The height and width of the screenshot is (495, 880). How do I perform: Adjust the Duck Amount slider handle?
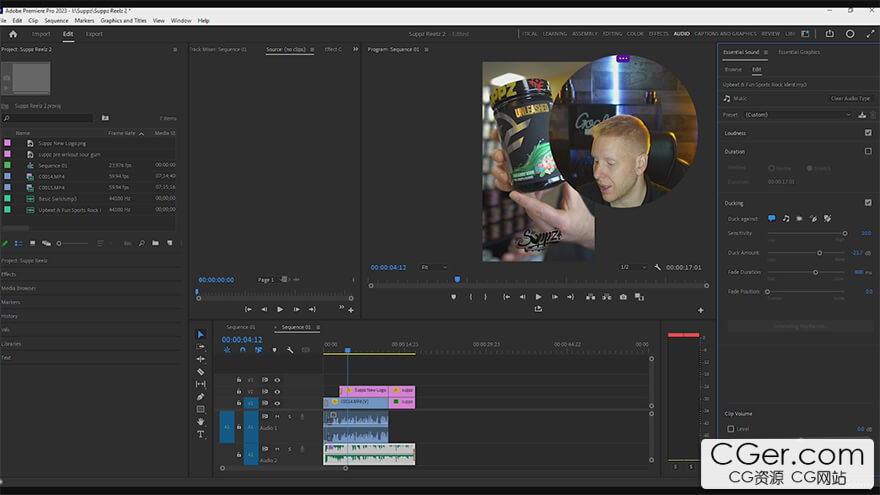819,253
